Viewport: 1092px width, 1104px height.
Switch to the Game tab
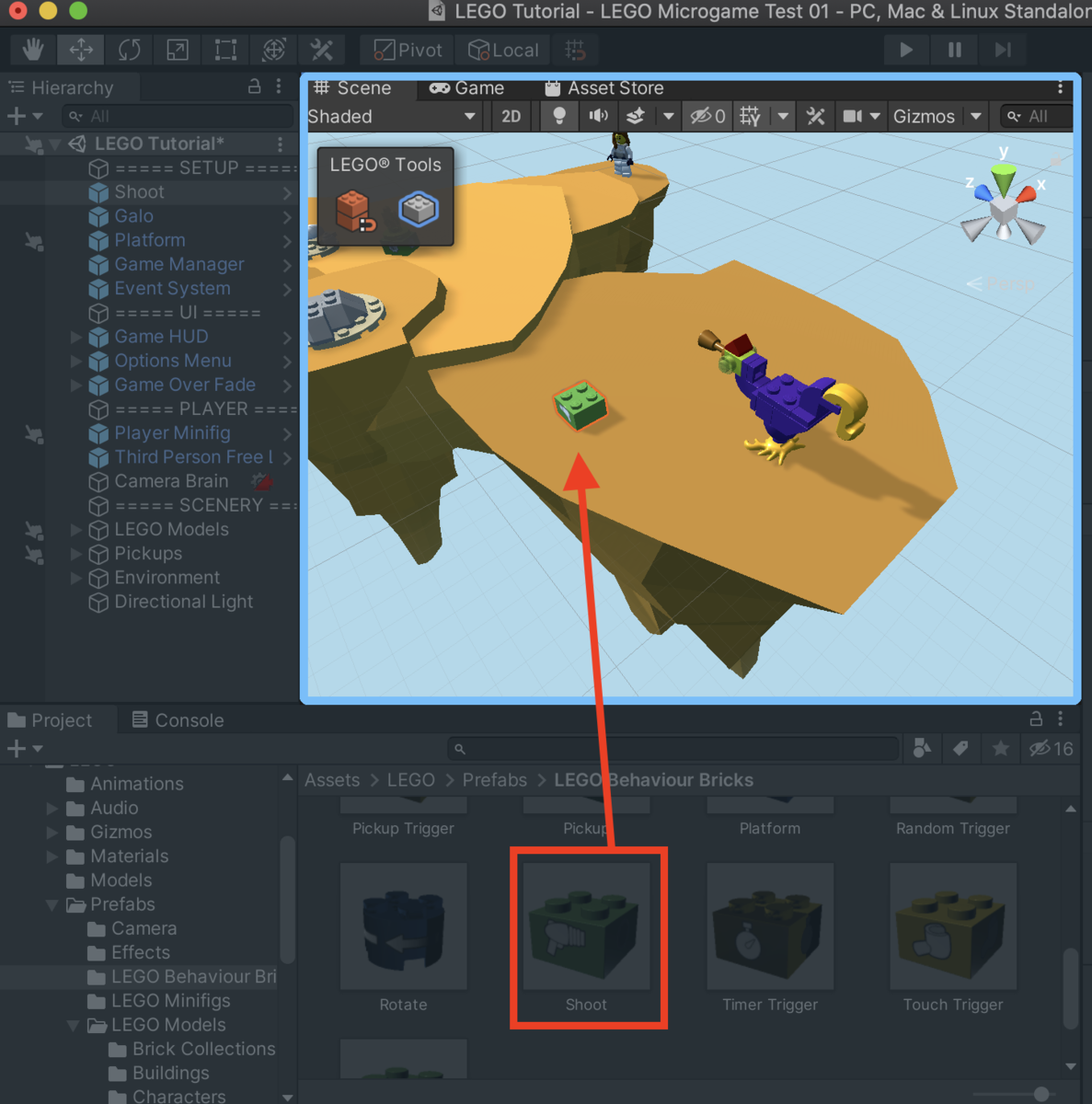(467, 87)
